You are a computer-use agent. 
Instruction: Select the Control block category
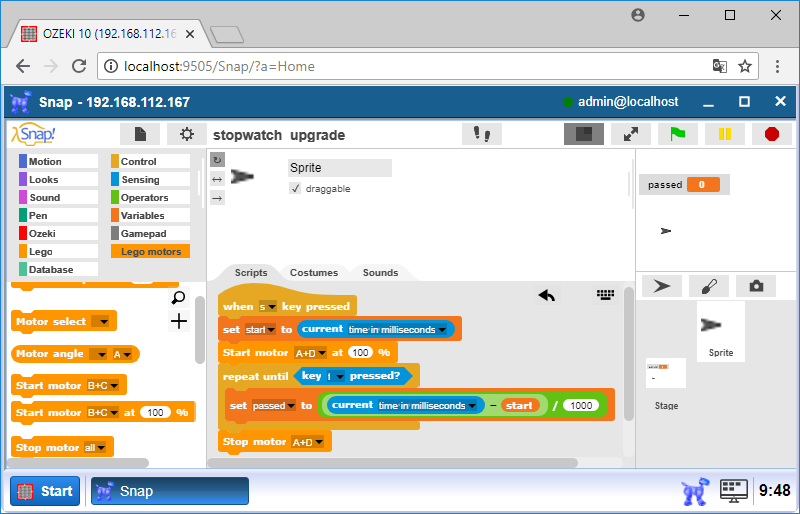[151, 161]
